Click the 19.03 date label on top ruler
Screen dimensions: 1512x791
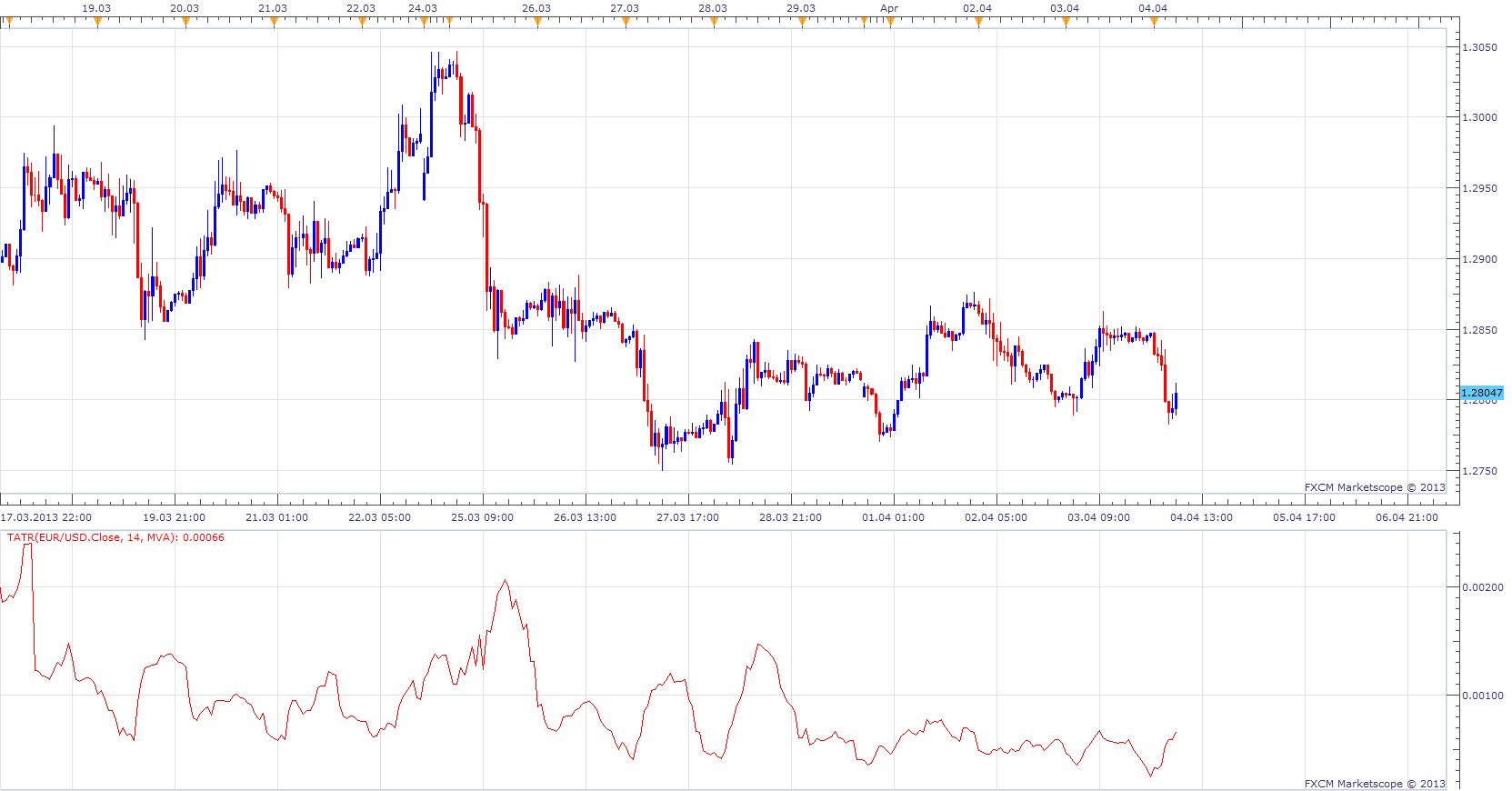click(x=96, y=8)
